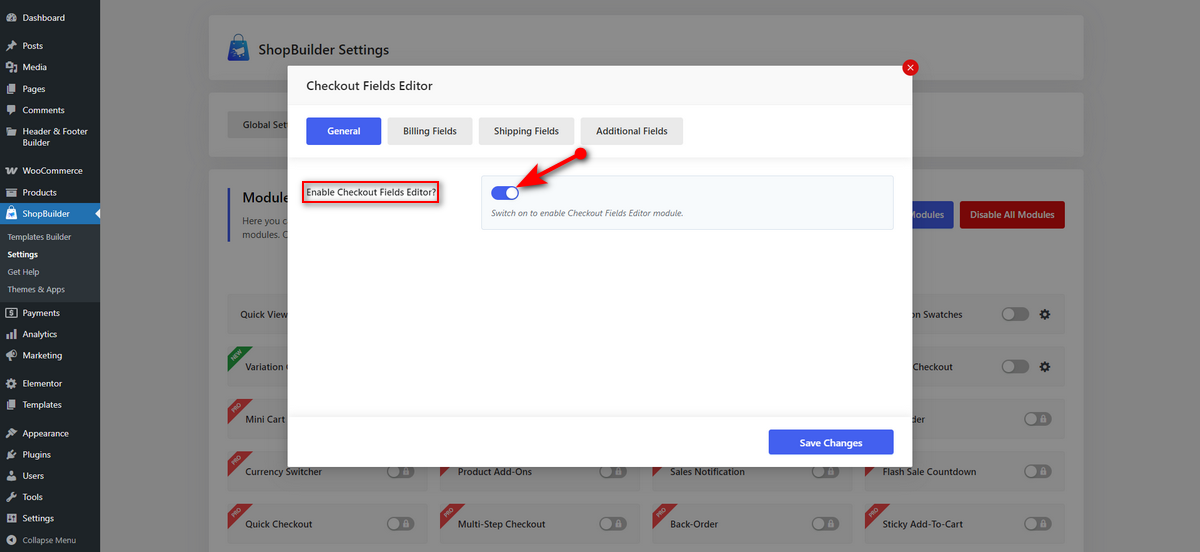Screen dimensions: 1200x552
Task: Open the Pages icon in sidebar
Action: coord(10,89)
